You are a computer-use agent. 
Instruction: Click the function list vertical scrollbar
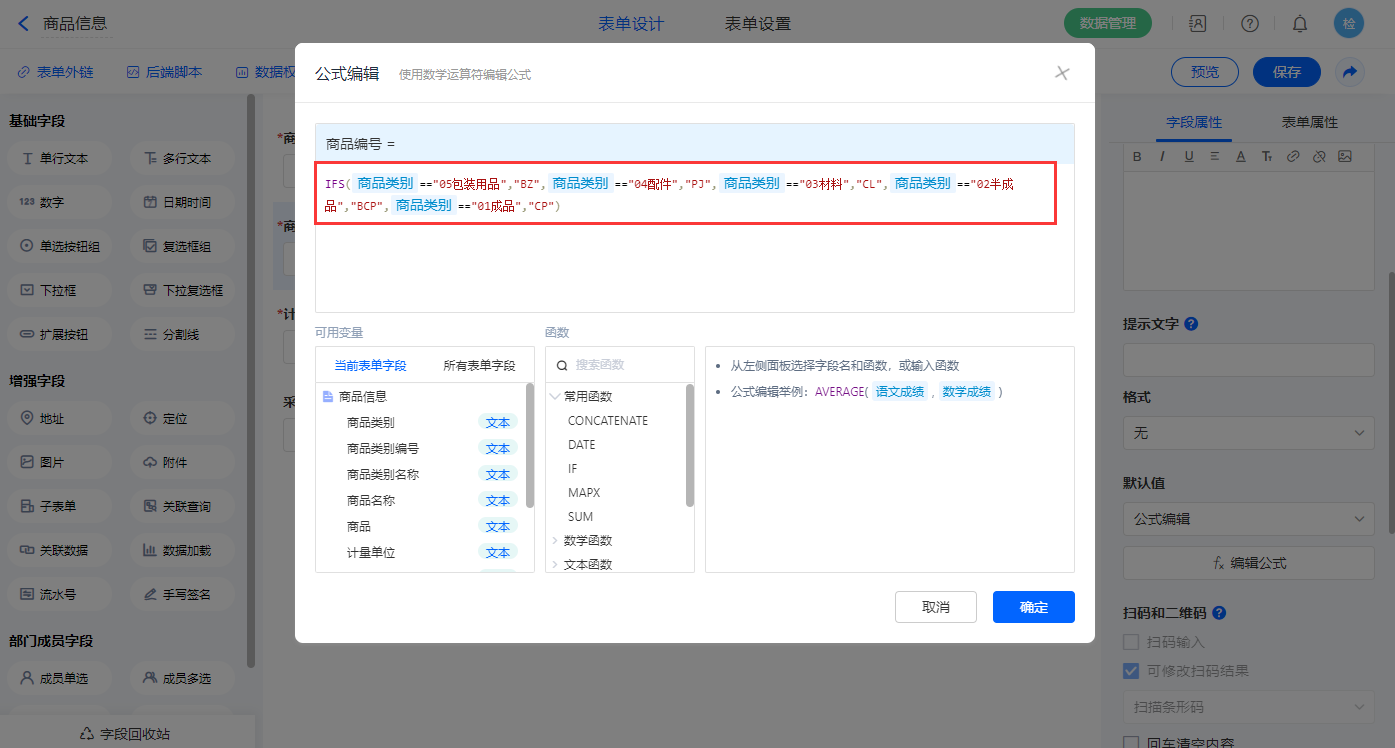[x=689, y=445]
